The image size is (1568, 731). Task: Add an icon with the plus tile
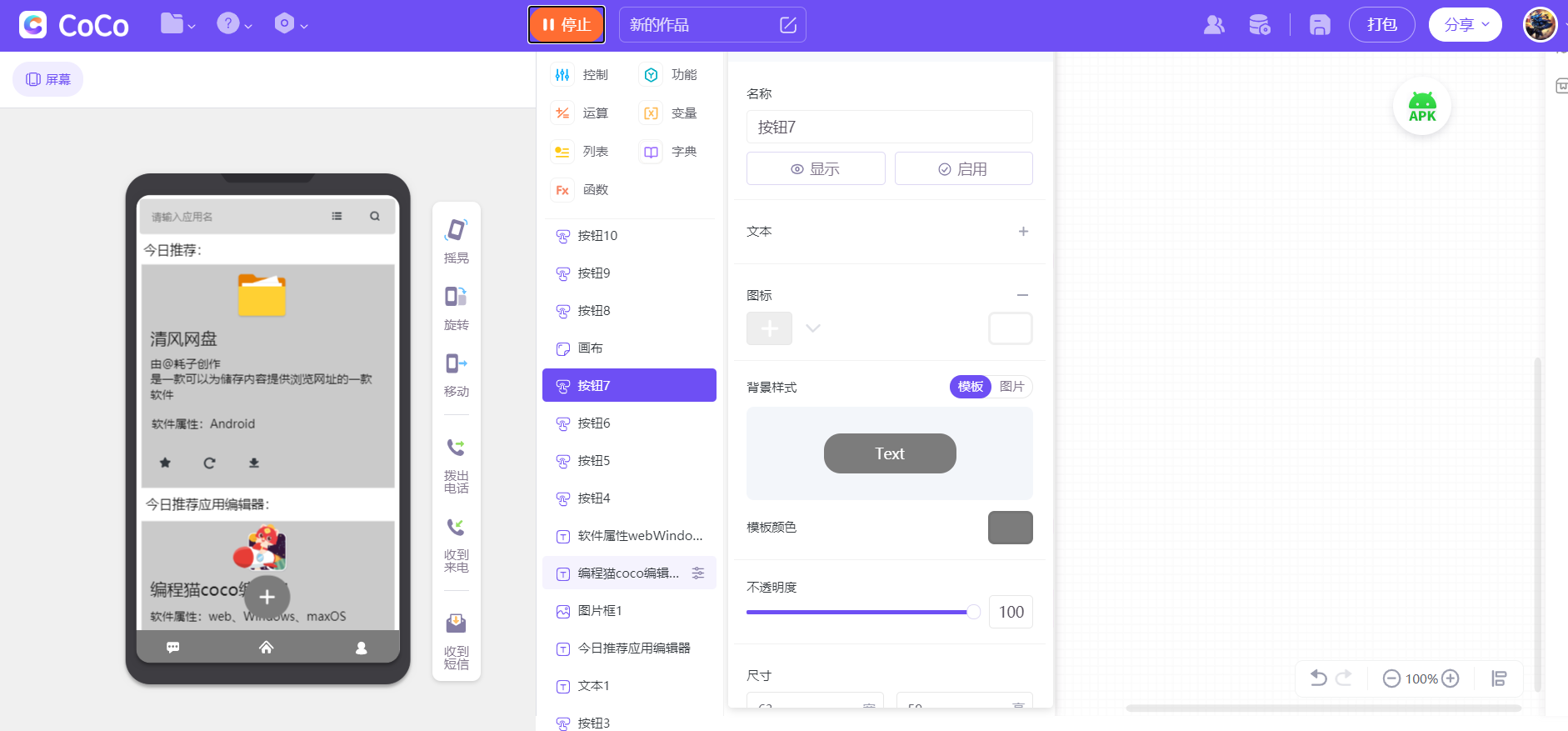[769, 328]
